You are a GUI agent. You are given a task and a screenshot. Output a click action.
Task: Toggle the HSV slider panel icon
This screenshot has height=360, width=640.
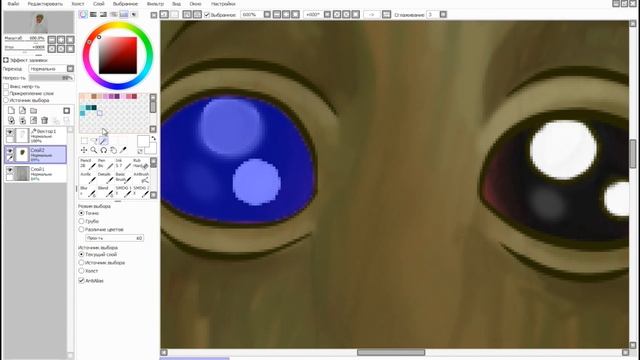[x=103, y=14]
